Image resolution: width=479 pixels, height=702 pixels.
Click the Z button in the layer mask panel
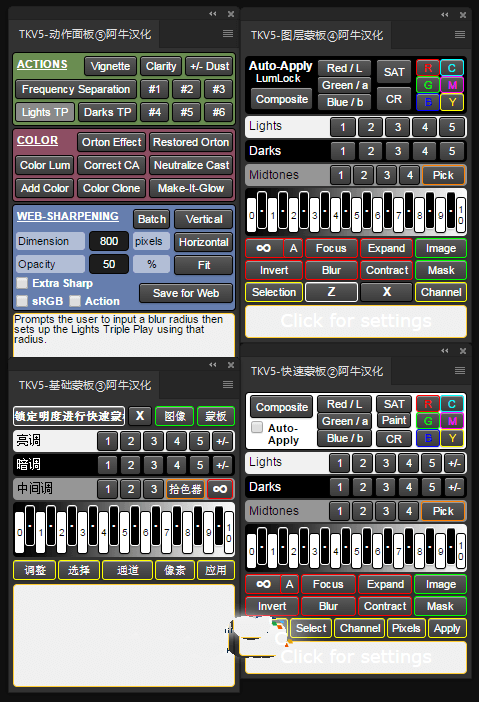331,292
